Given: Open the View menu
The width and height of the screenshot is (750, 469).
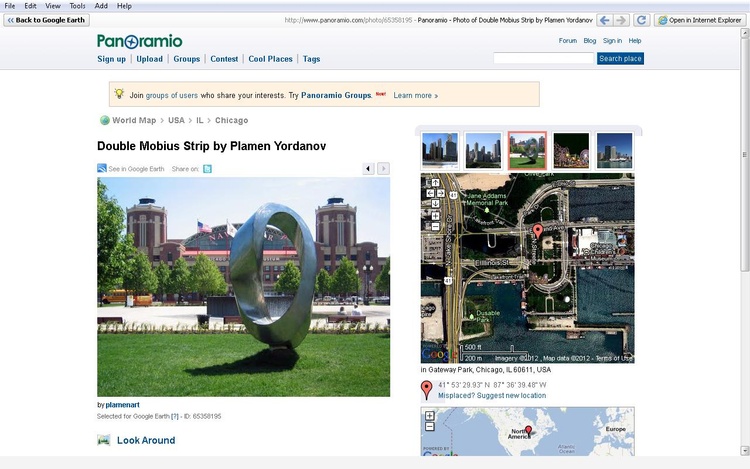Looking at the screenshot, I should click(x=52, y=6).
